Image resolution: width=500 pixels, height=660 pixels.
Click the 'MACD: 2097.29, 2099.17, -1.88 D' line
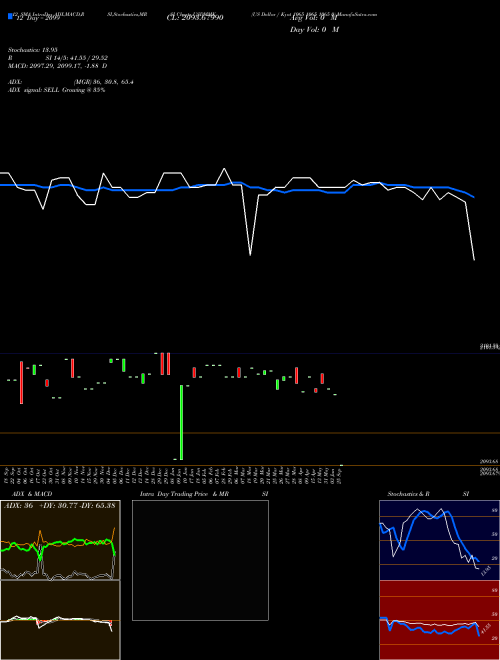pos(57,66)
